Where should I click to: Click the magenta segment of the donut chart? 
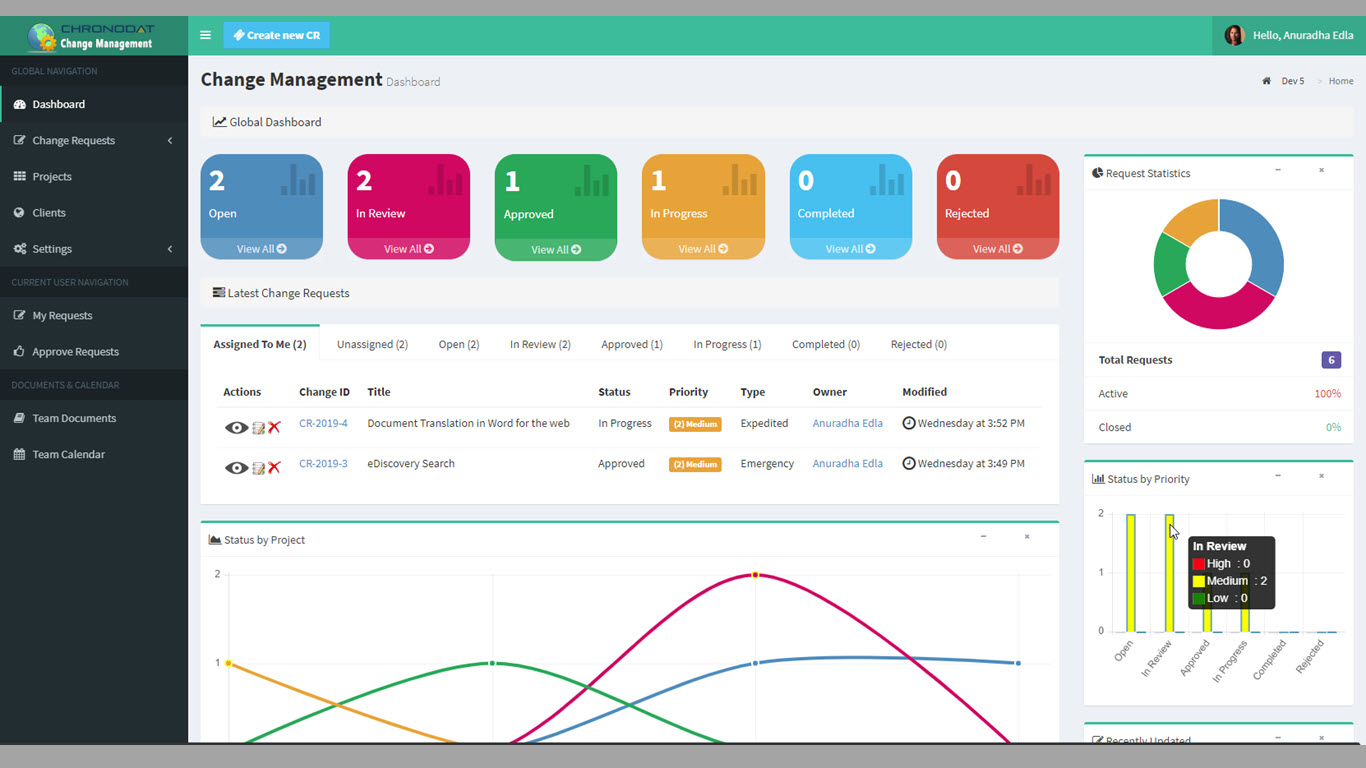[1219, 312]
